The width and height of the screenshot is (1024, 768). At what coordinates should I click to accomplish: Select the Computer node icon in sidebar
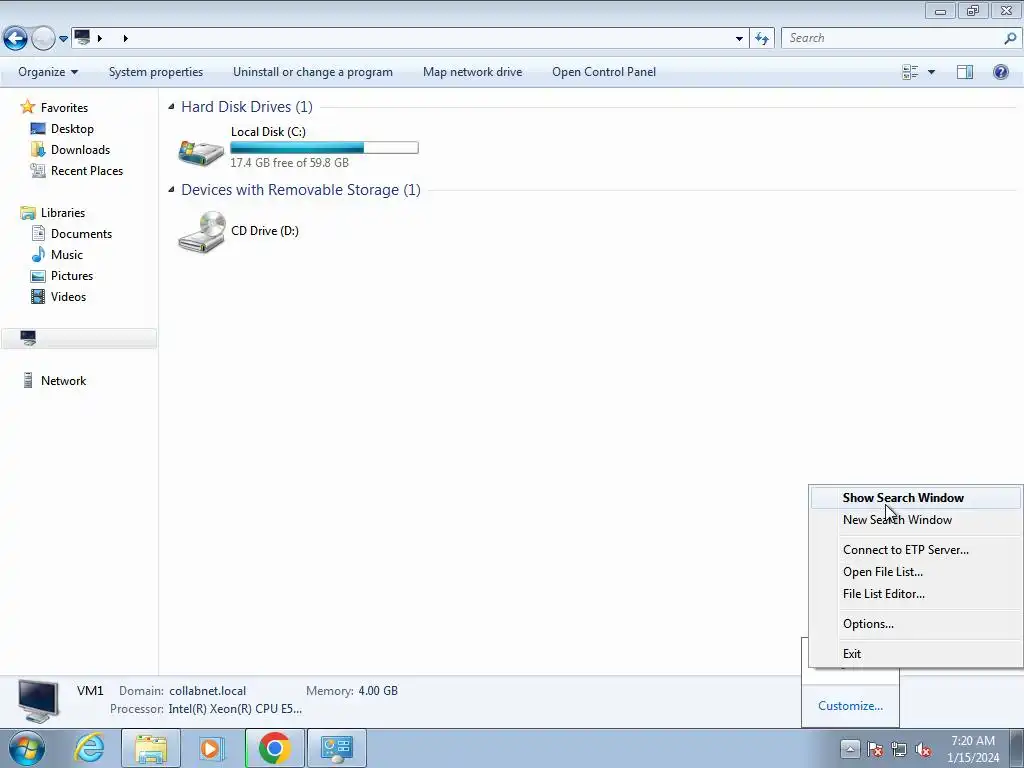[28, 338]
